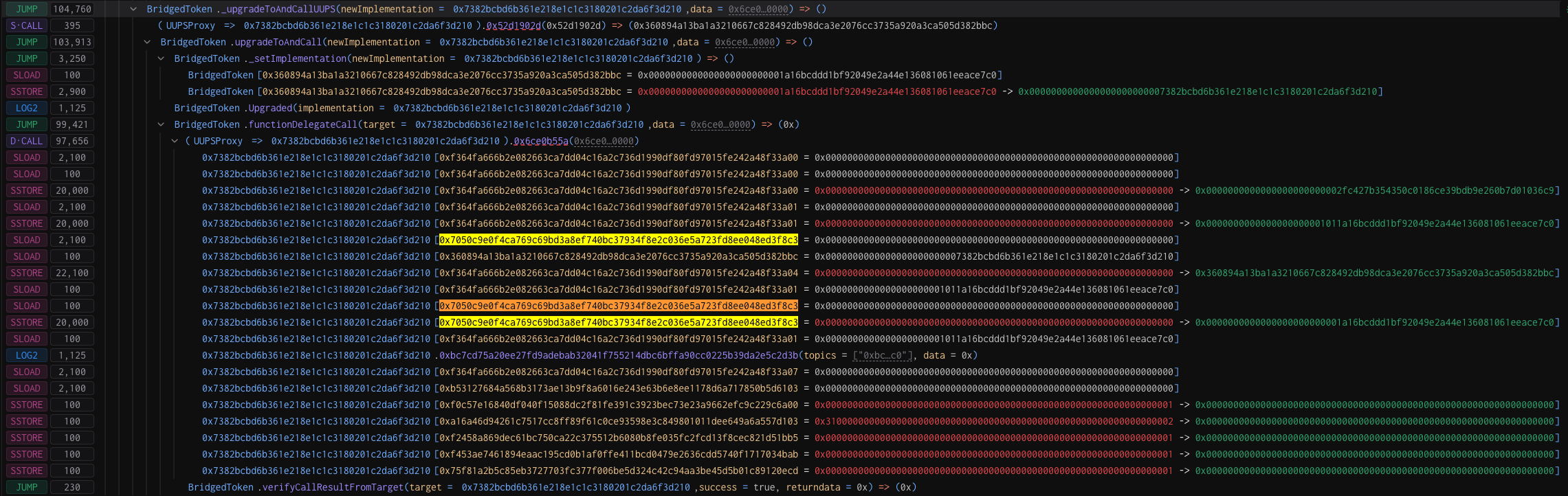1568x496 pixels.
Task: Expand truncated data in first _upgradeToAndCallUUPS row
Action: pyautogui.click(x=759, y=9)
